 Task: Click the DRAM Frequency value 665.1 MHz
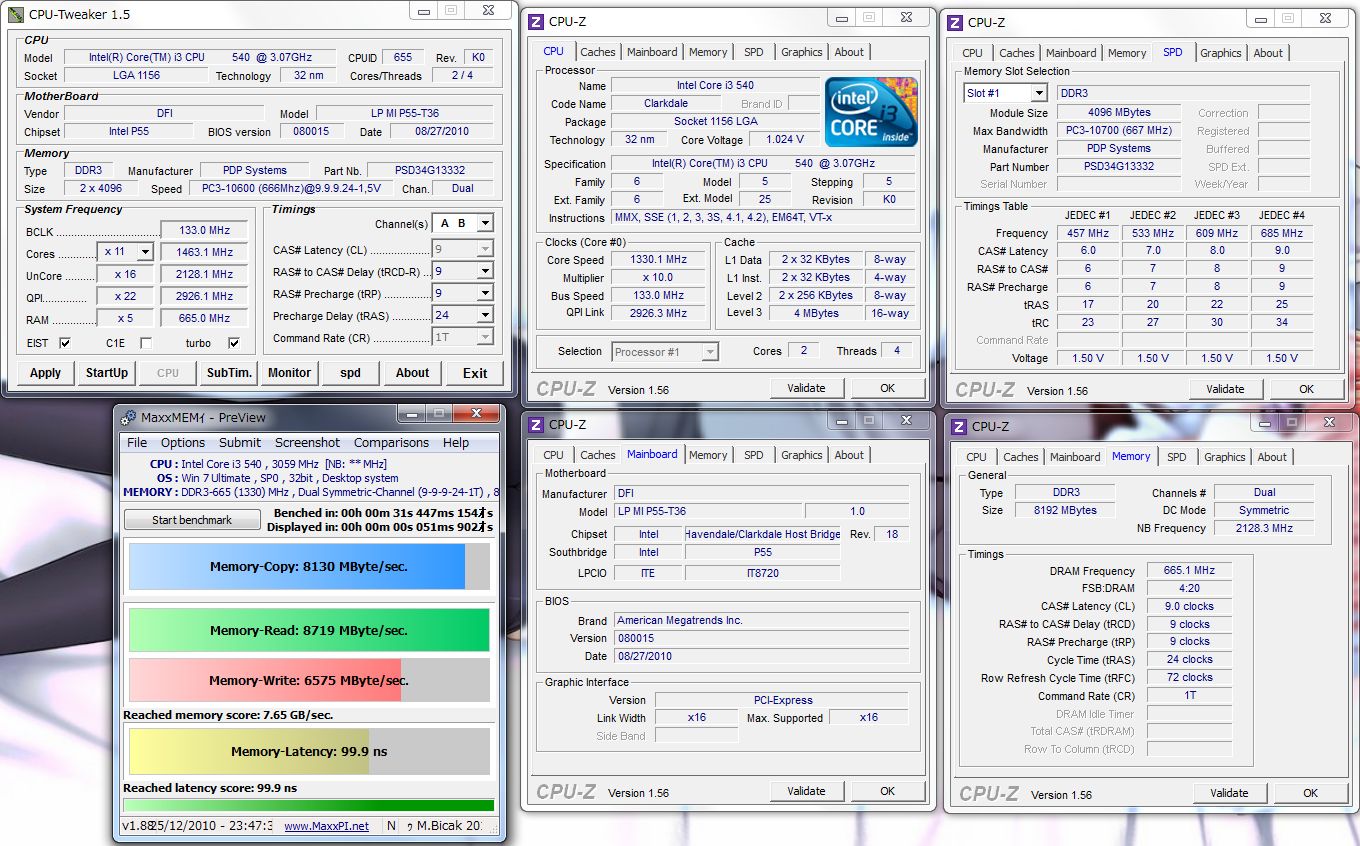[x=1189, y=571]
